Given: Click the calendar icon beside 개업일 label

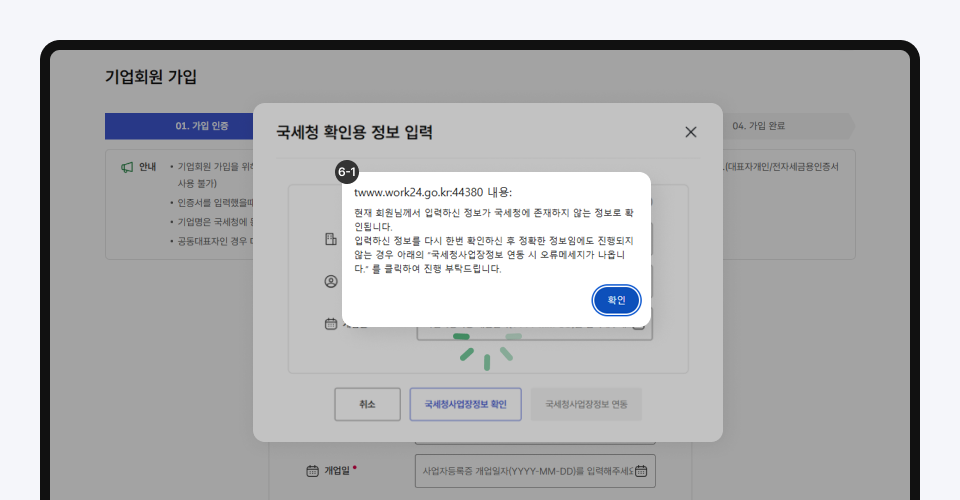Looking at the screenshot, I should click(x=312, y=470).
